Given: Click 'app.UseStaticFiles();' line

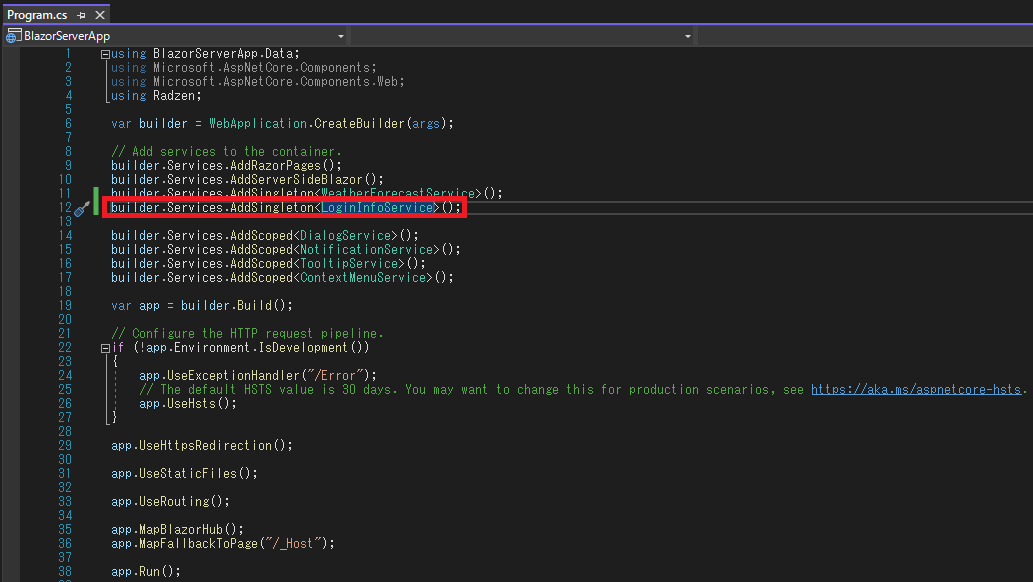Looking at the screenshot, I should (184, 473).
